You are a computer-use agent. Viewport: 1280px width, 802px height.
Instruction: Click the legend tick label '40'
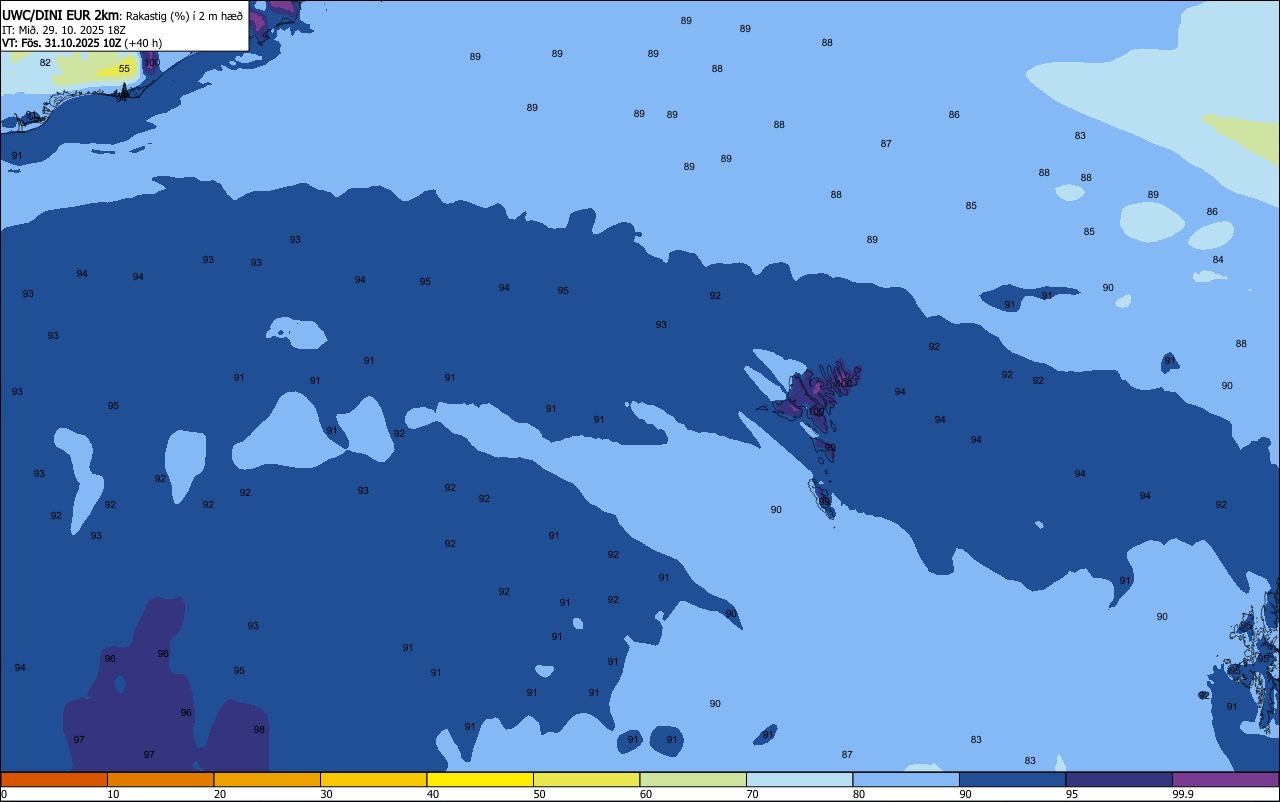(433, 794)
